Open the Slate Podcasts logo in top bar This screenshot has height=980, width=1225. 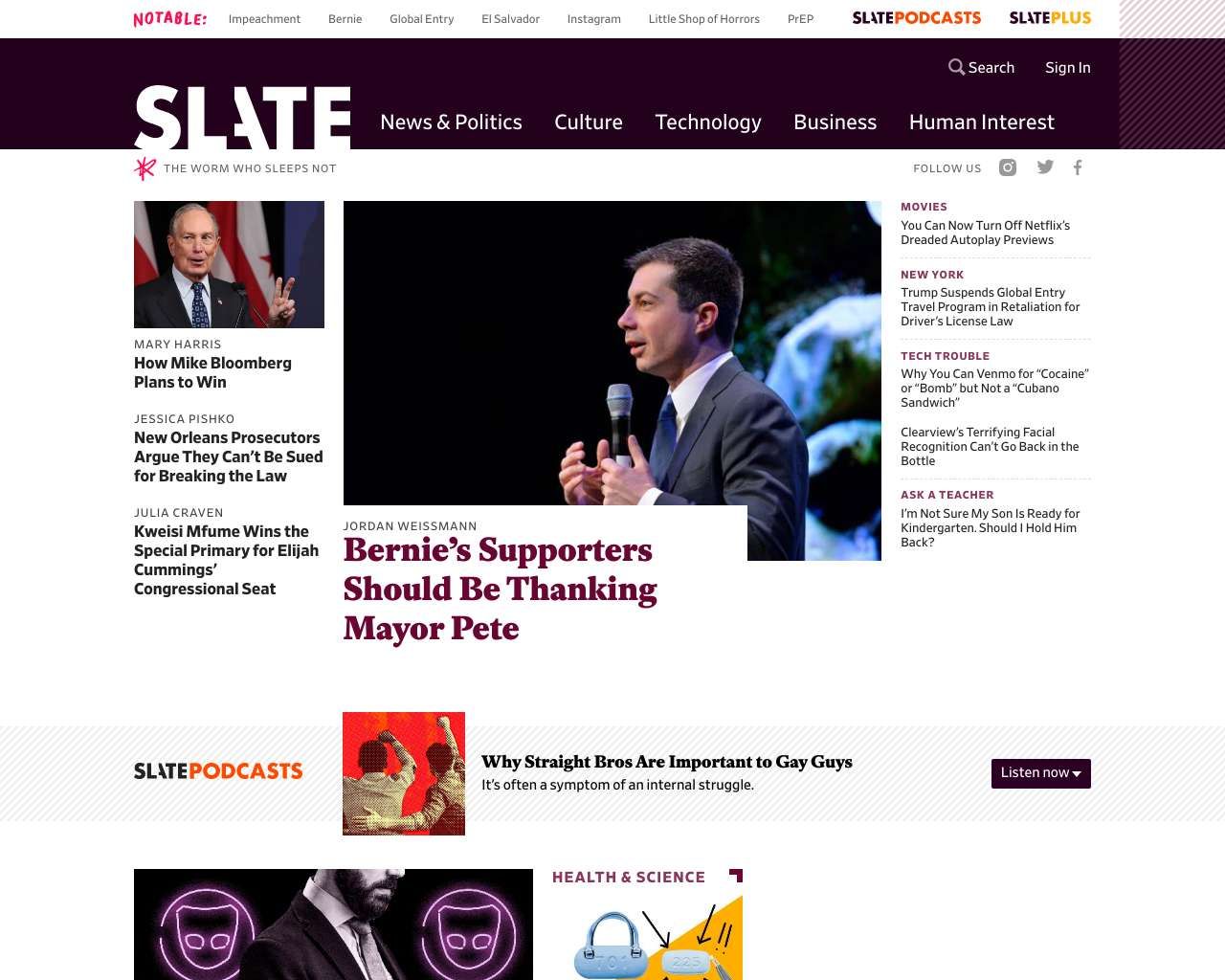[917, 18]
